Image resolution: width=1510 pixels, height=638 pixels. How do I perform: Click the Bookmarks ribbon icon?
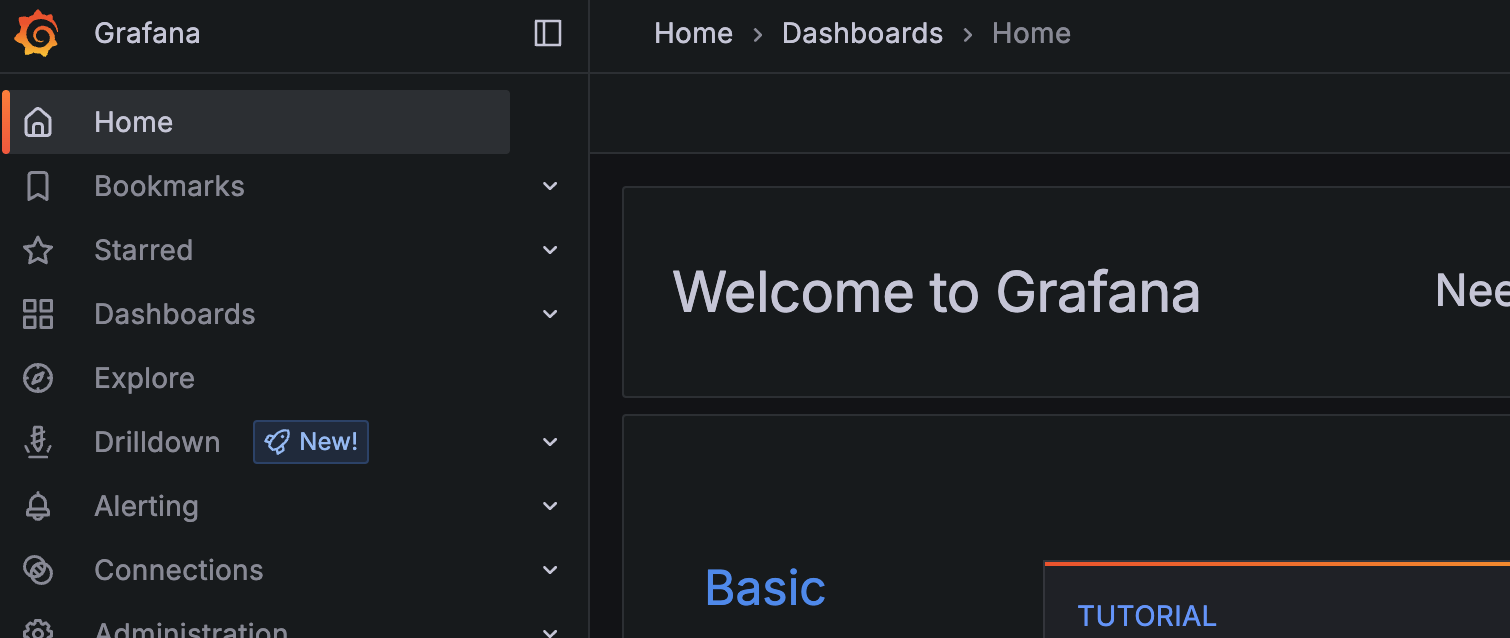click(38, 186)
